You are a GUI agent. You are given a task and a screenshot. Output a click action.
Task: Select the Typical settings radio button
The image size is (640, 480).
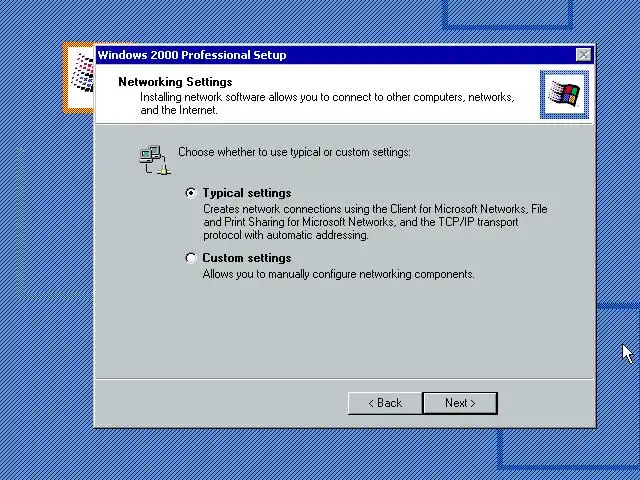tap(191, 193)
